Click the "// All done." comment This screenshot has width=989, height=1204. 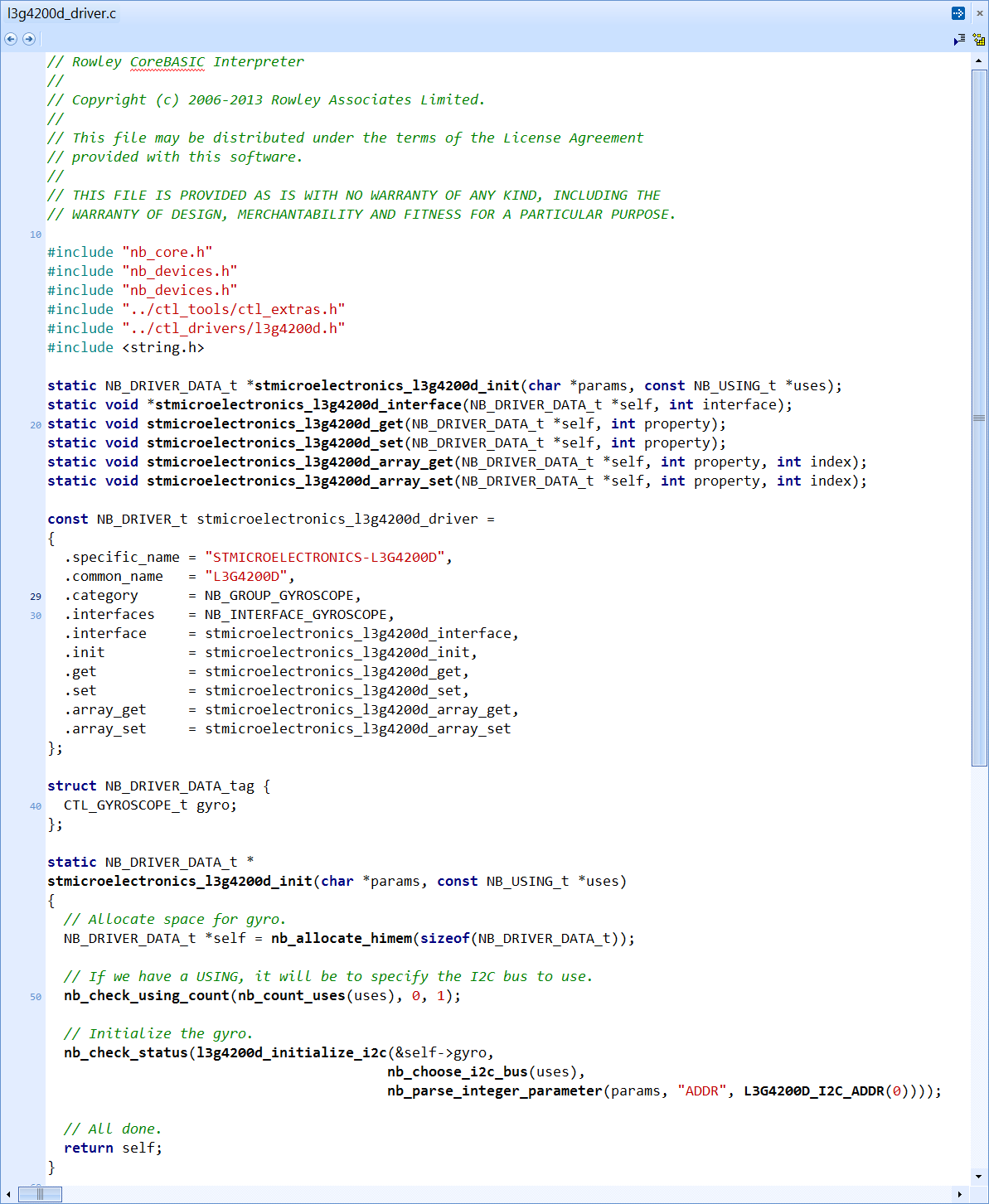point(114,1129)
